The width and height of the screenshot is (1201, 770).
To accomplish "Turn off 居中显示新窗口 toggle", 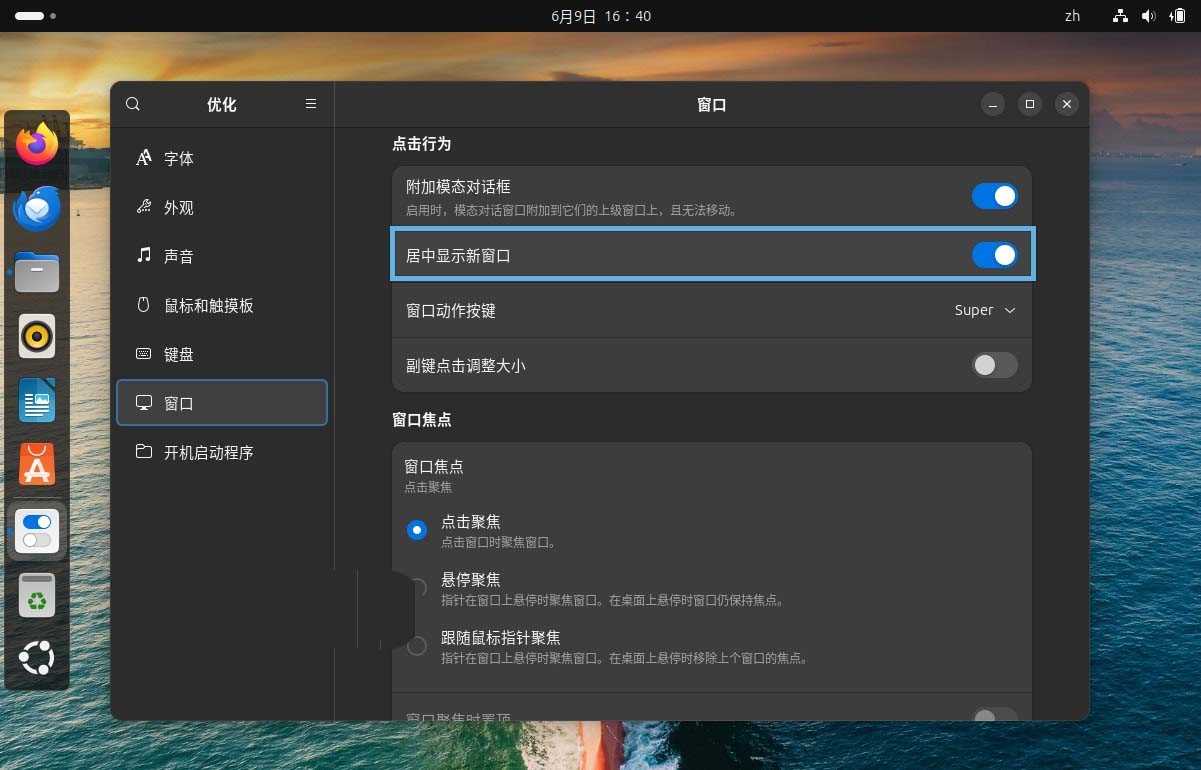I will [x=994, y=256].
